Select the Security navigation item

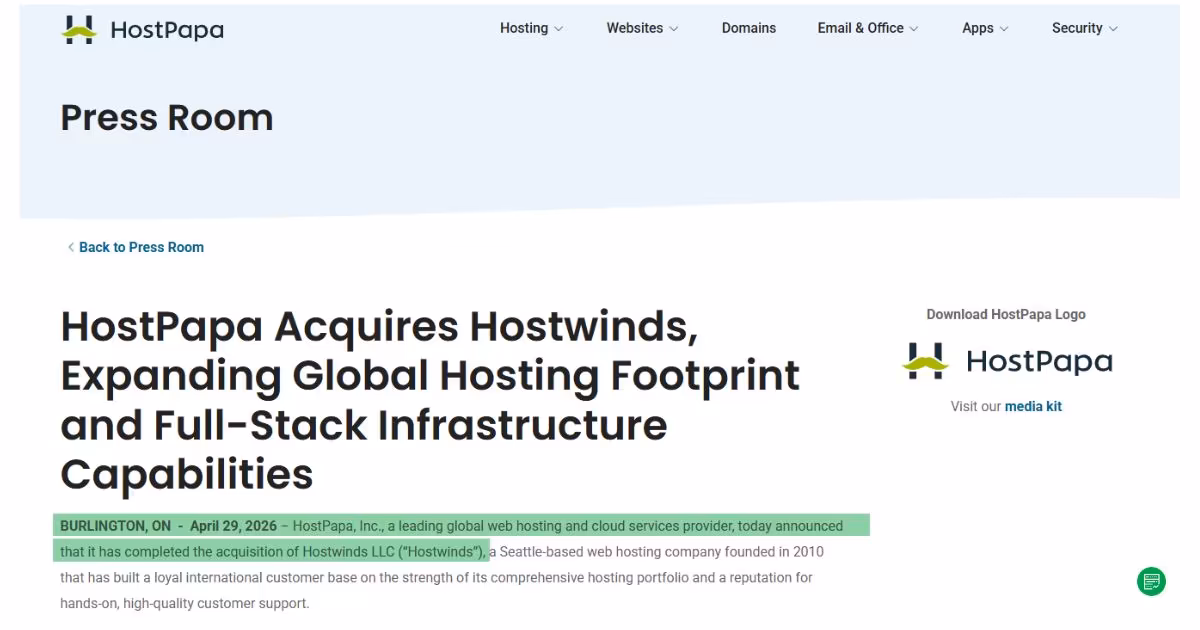click(1077, 28)
